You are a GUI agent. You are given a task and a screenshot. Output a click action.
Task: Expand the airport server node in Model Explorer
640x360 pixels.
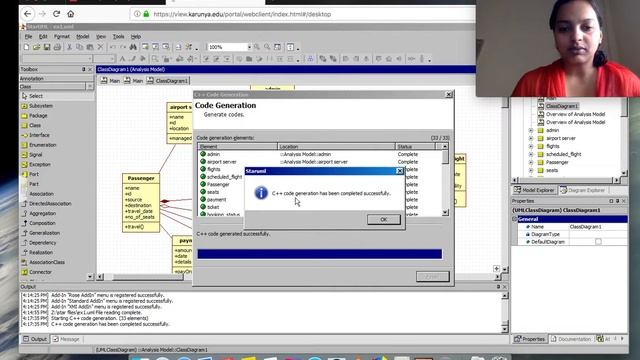pos(531,138)
